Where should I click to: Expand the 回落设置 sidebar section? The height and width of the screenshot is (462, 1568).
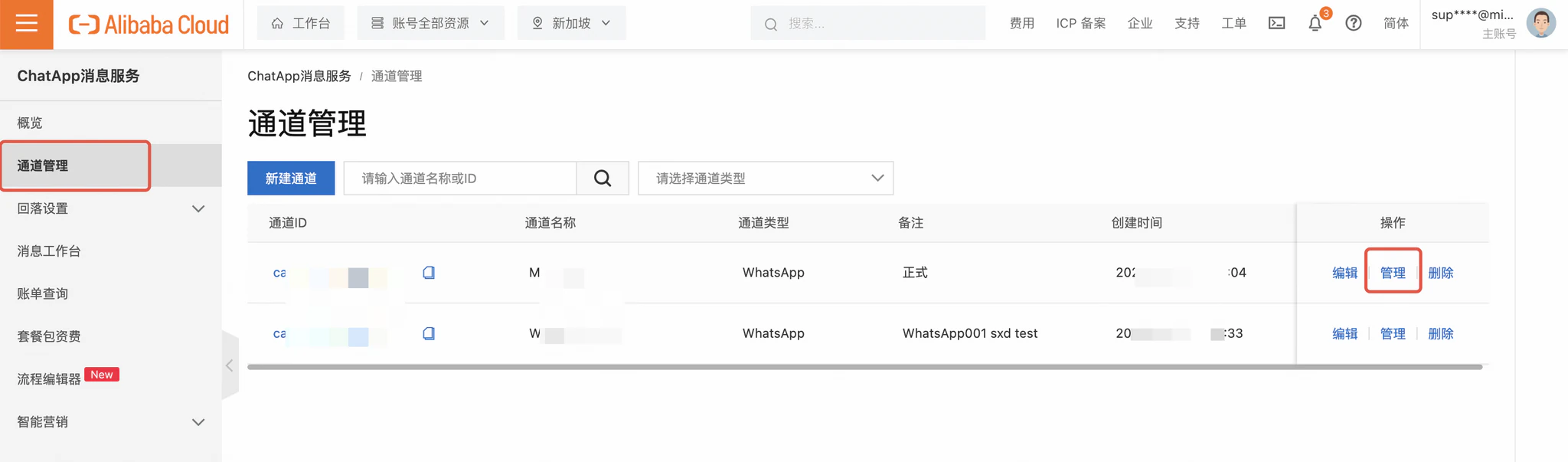[111, 208]
